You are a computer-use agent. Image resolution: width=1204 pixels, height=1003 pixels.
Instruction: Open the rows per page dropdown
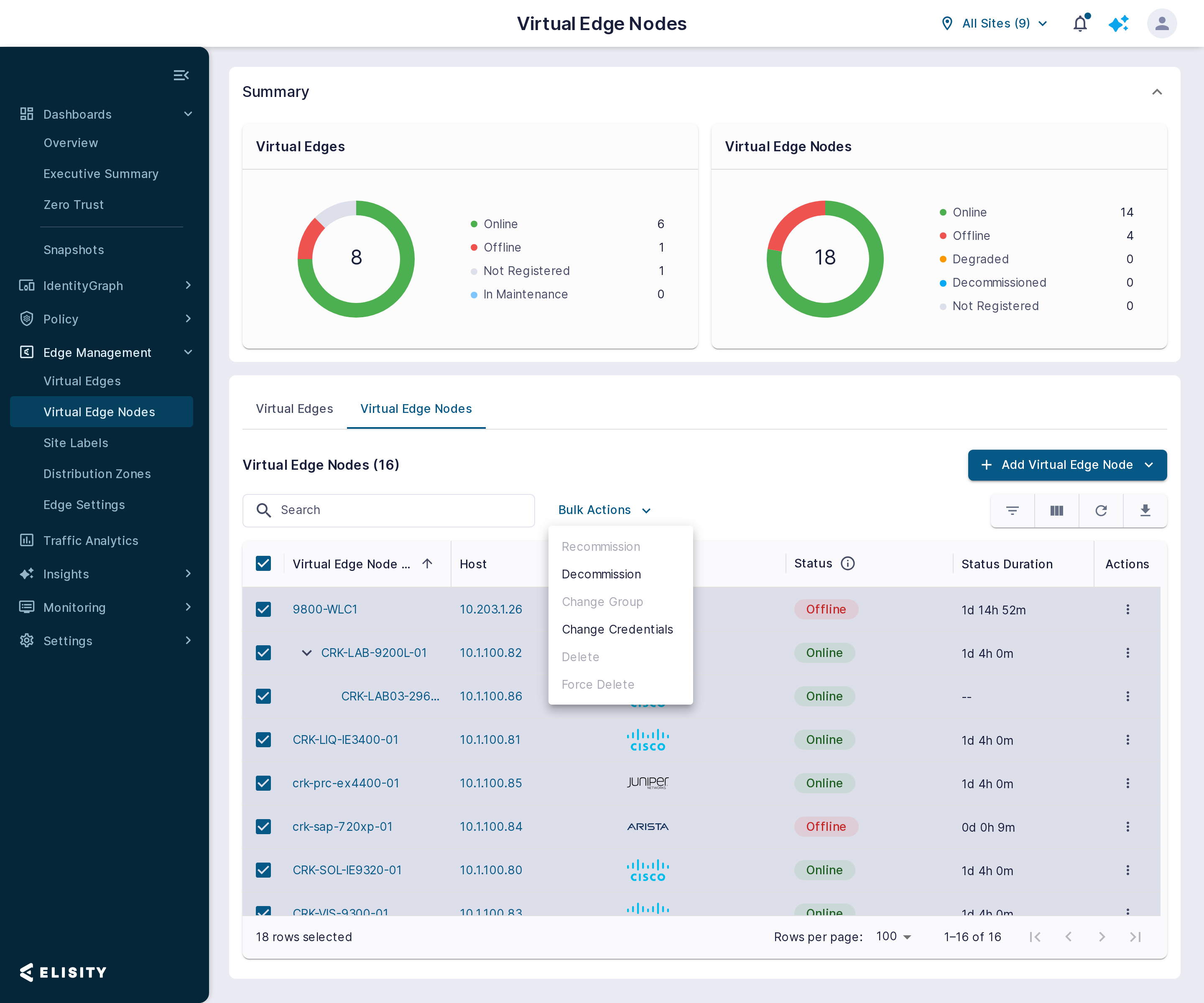pos(893,937)
